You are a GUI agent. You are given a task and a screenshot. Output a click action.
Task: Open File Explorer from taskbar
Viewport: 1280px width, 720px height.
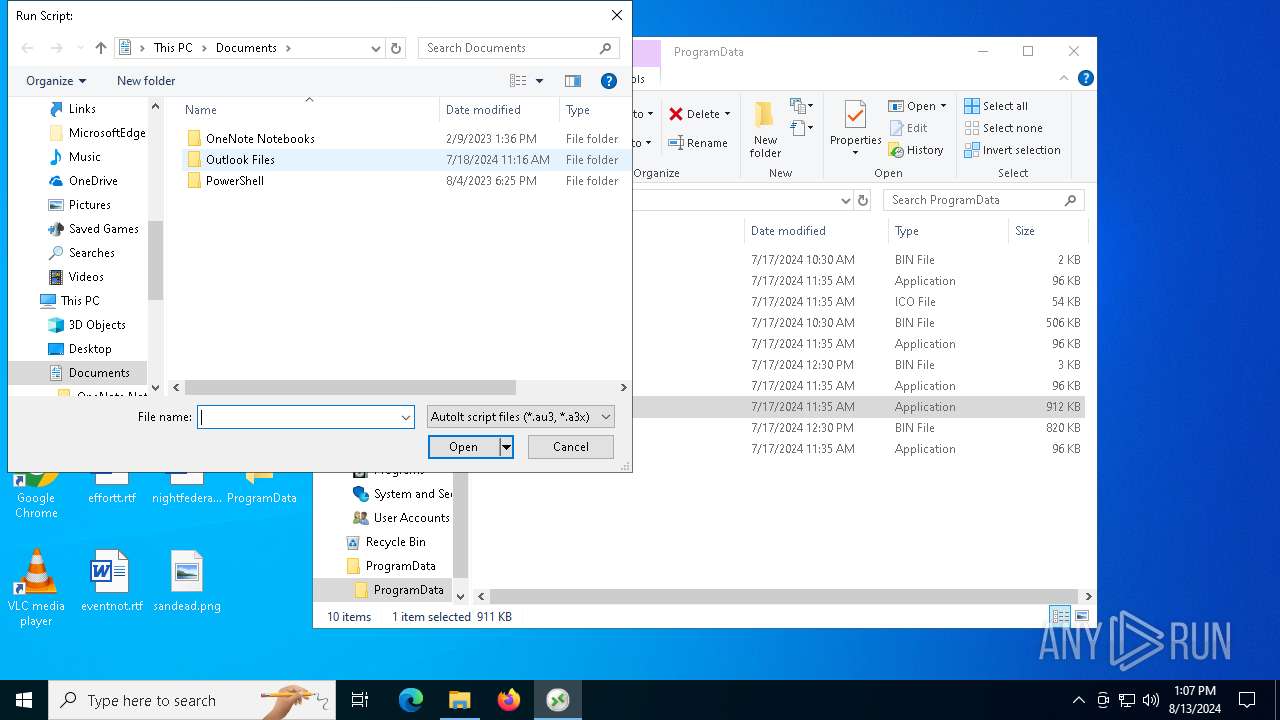460,700
